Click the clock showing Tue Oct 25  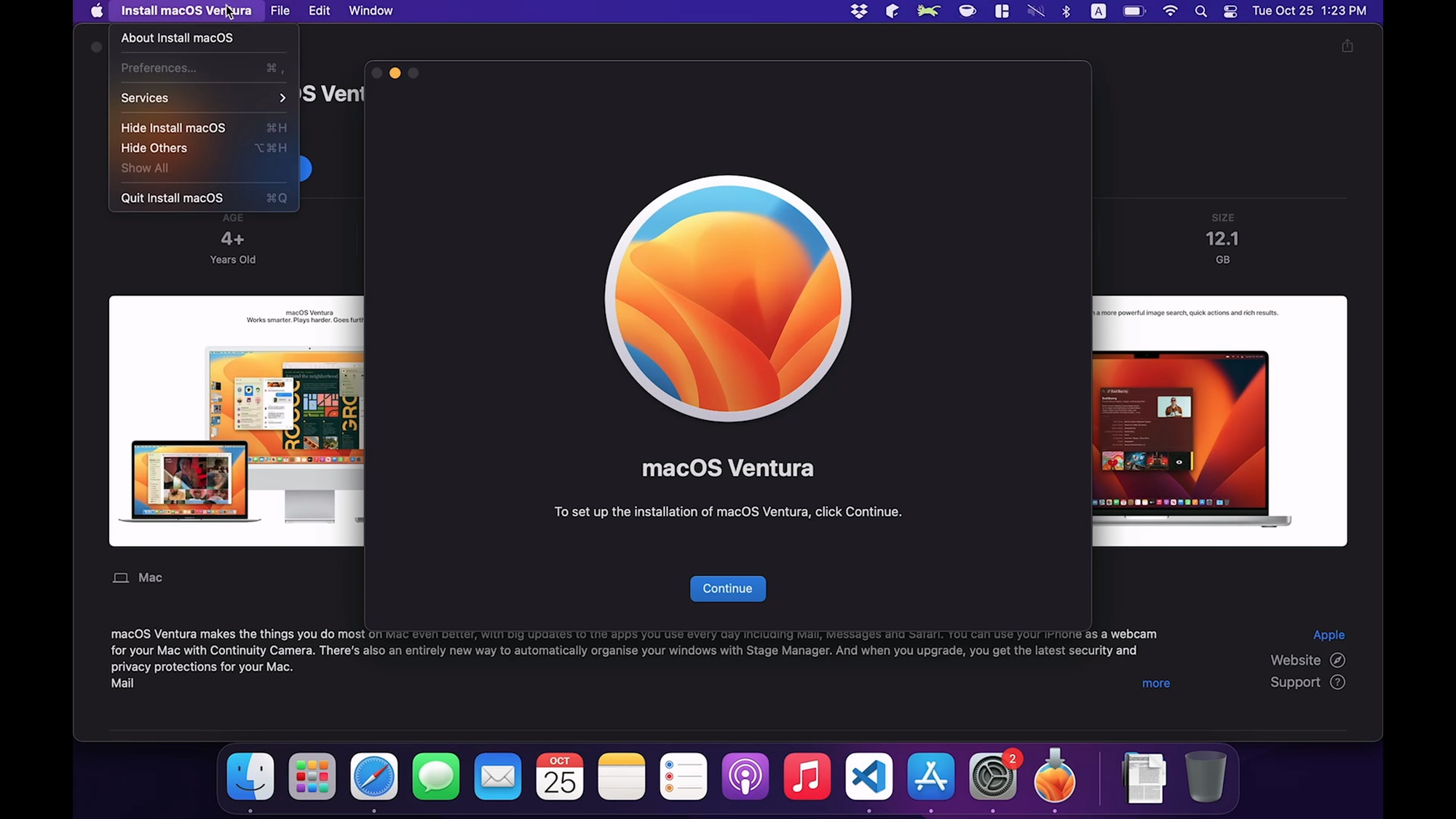[1308, 11]
